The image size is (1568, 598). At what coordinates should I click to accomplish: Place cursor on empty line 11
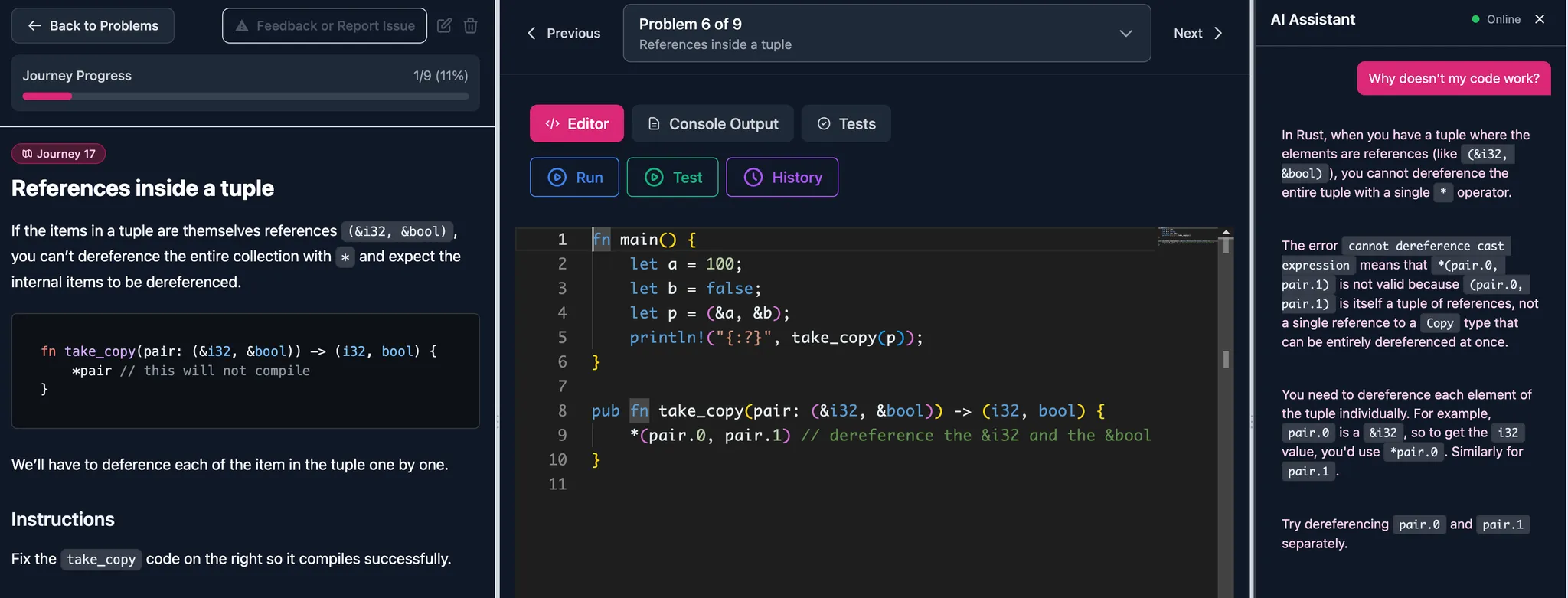pos(873,484)
